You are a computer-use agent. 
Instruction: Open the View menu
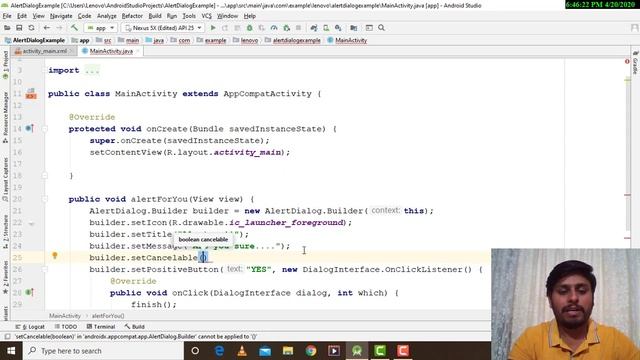[x=38, y=16]
